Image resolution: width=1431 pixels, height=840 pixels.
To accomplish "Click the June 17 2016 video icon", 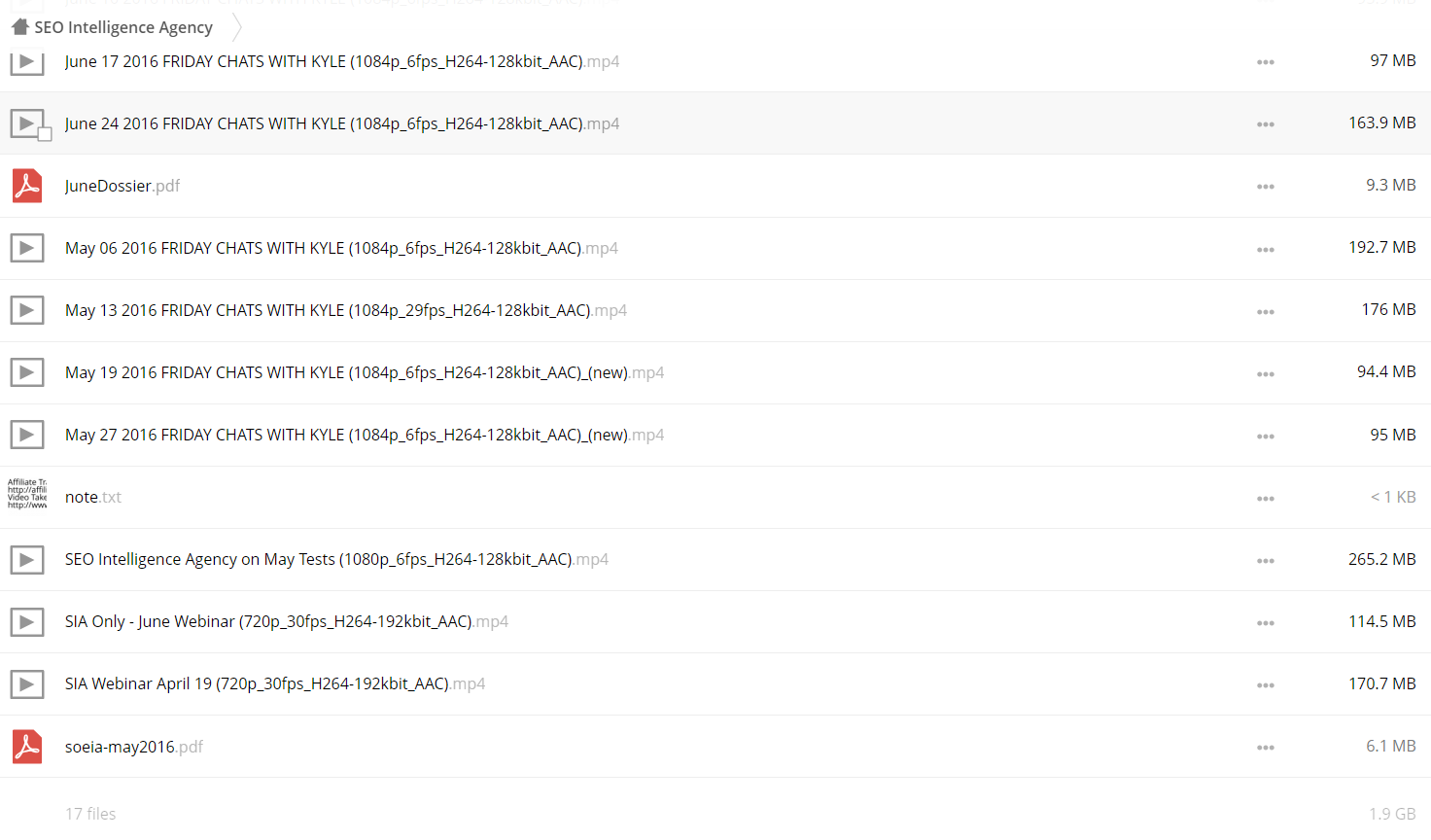I will (27, 62).
